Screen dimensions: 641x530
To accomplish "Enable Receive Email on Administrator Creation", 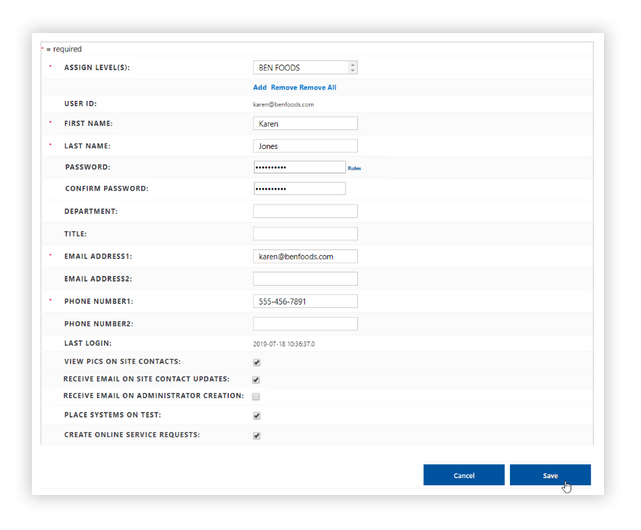I will pos(256,397).
